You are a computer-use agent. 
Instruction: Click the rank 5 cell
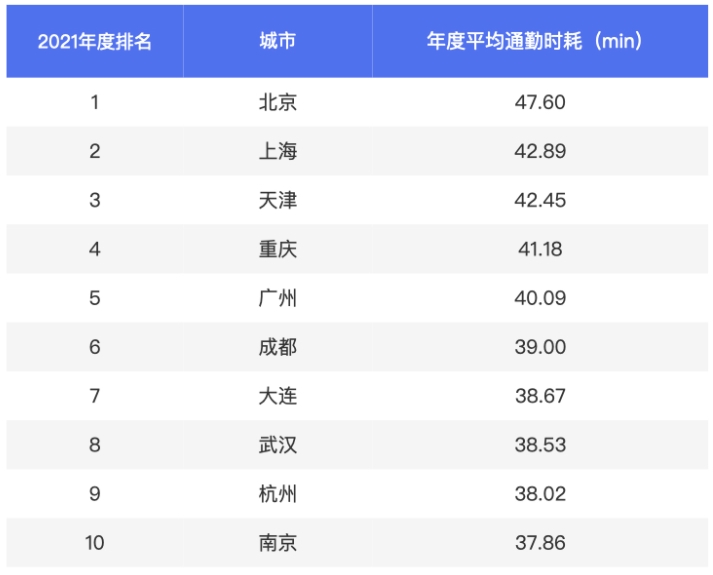coord(95,298)
